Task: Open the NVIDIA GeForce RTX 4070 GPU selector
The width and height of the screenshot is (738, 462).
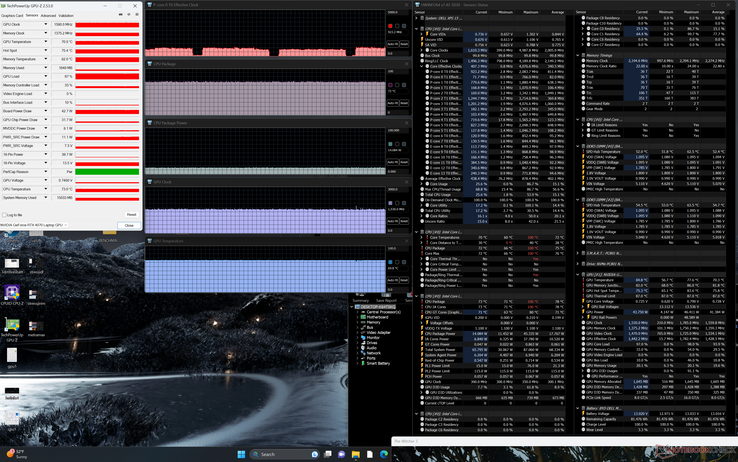Action: pos(34,225)
